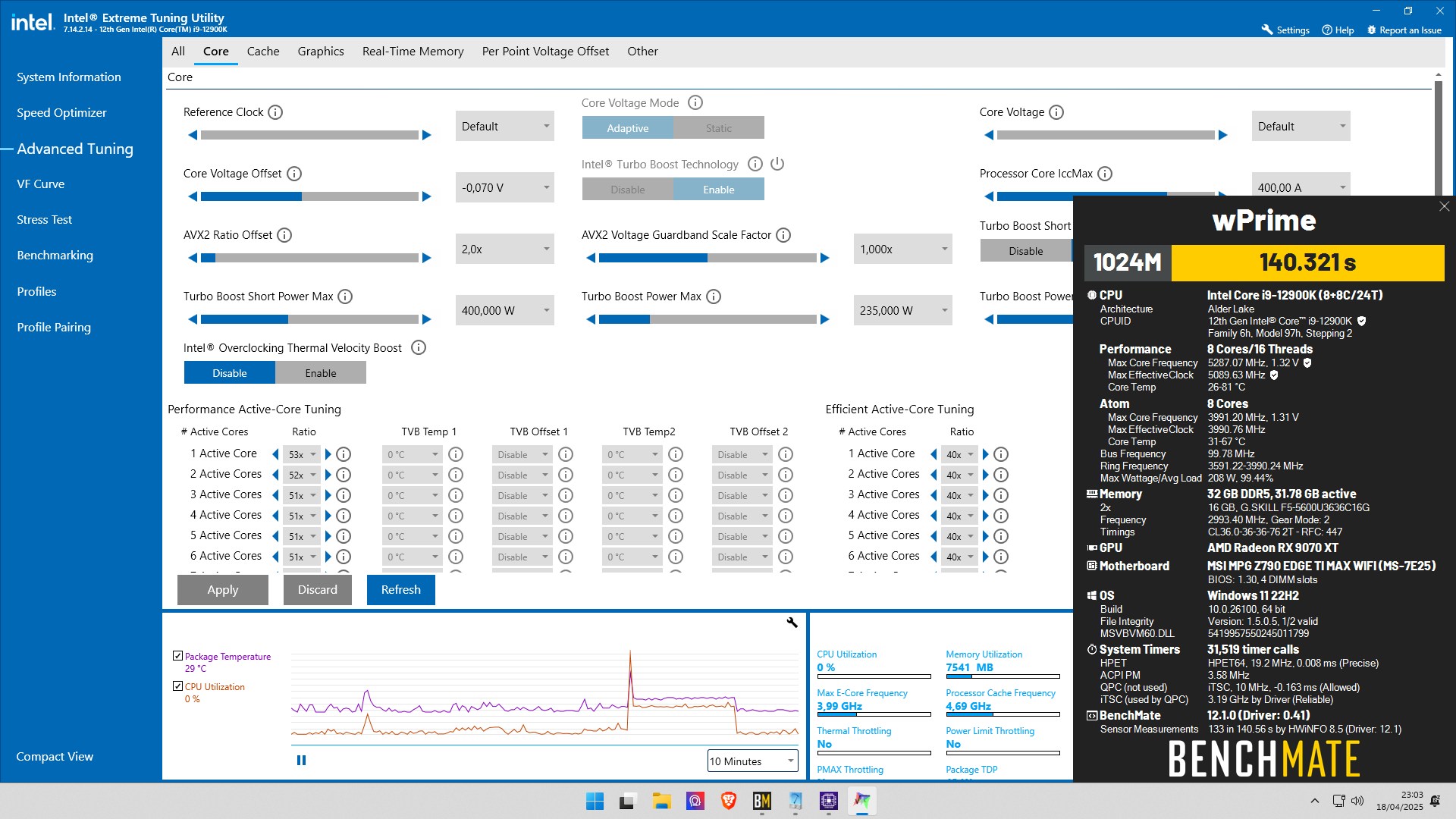Image resolution: width=1456 pixels, height=819 pixels.
Task: Click the Turbo Boost Power Max info icon
Action: [x=714, y=297]
